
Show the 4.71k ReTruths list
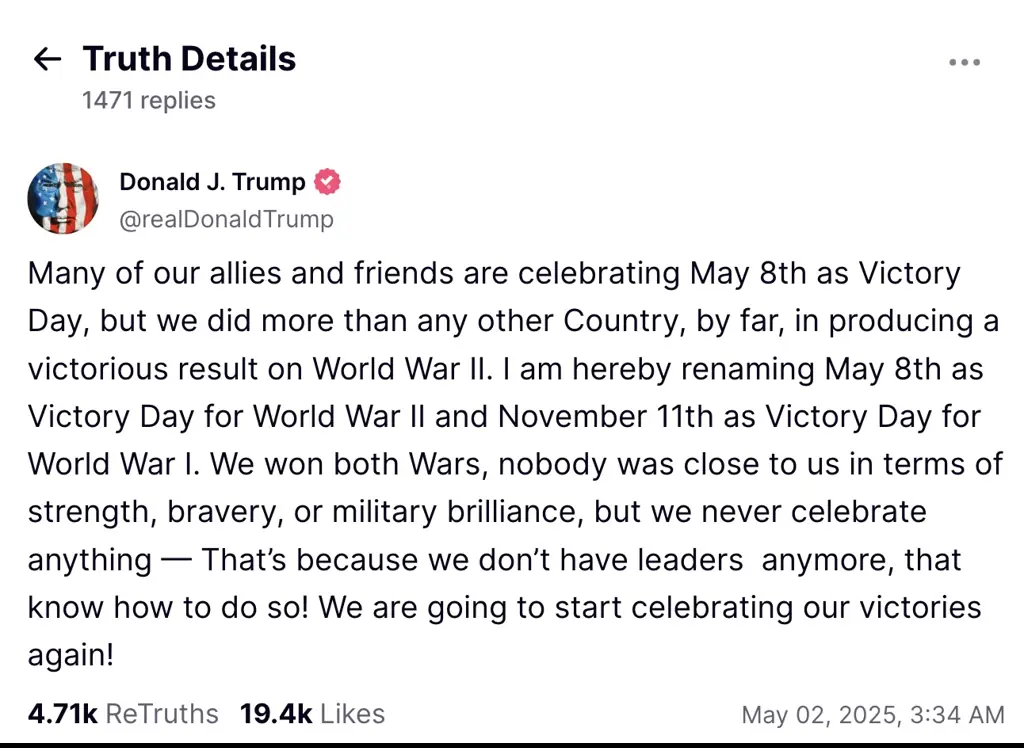pyautogui.click(x=123, y=713)
